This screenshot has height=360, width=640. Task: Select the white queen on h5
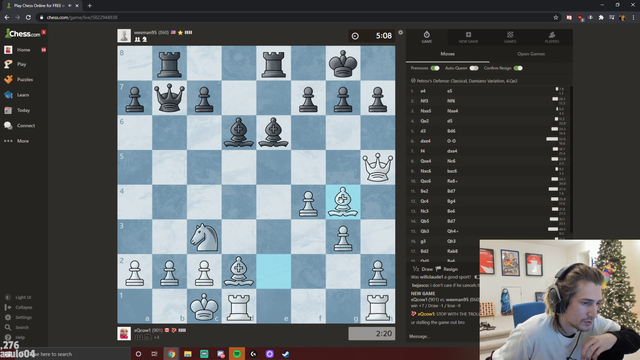point(378,167)
